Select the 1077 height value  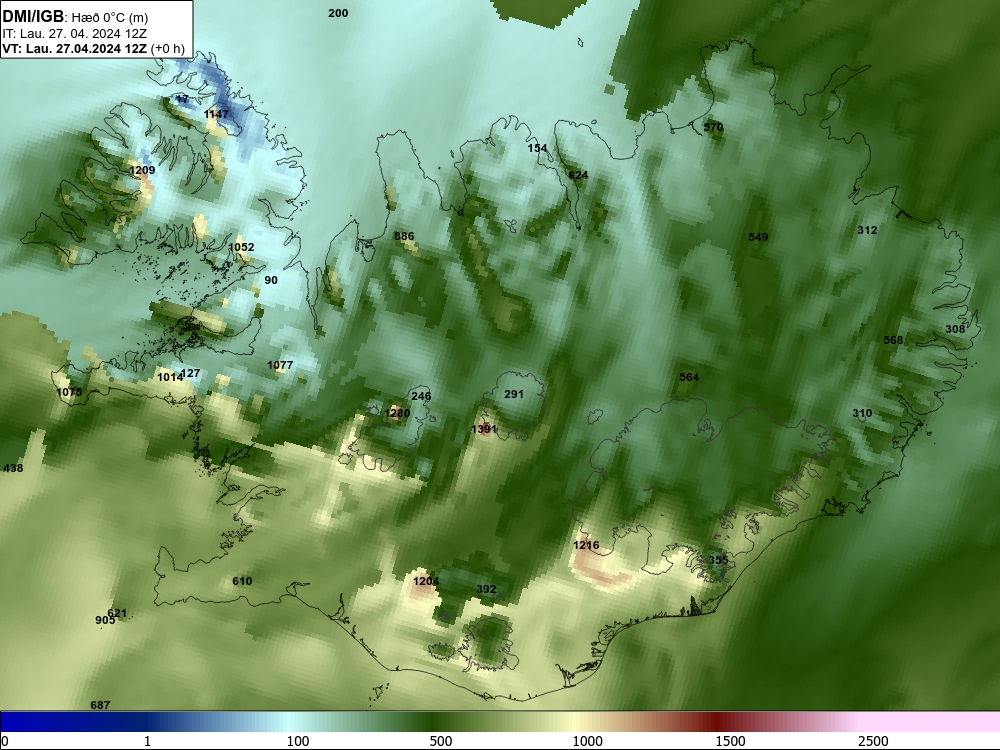pos(280,365)
